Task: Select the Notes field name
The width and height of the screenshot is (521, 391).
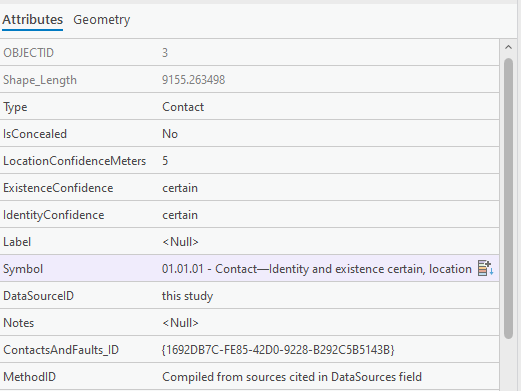Action: click(x=19, y=323)
